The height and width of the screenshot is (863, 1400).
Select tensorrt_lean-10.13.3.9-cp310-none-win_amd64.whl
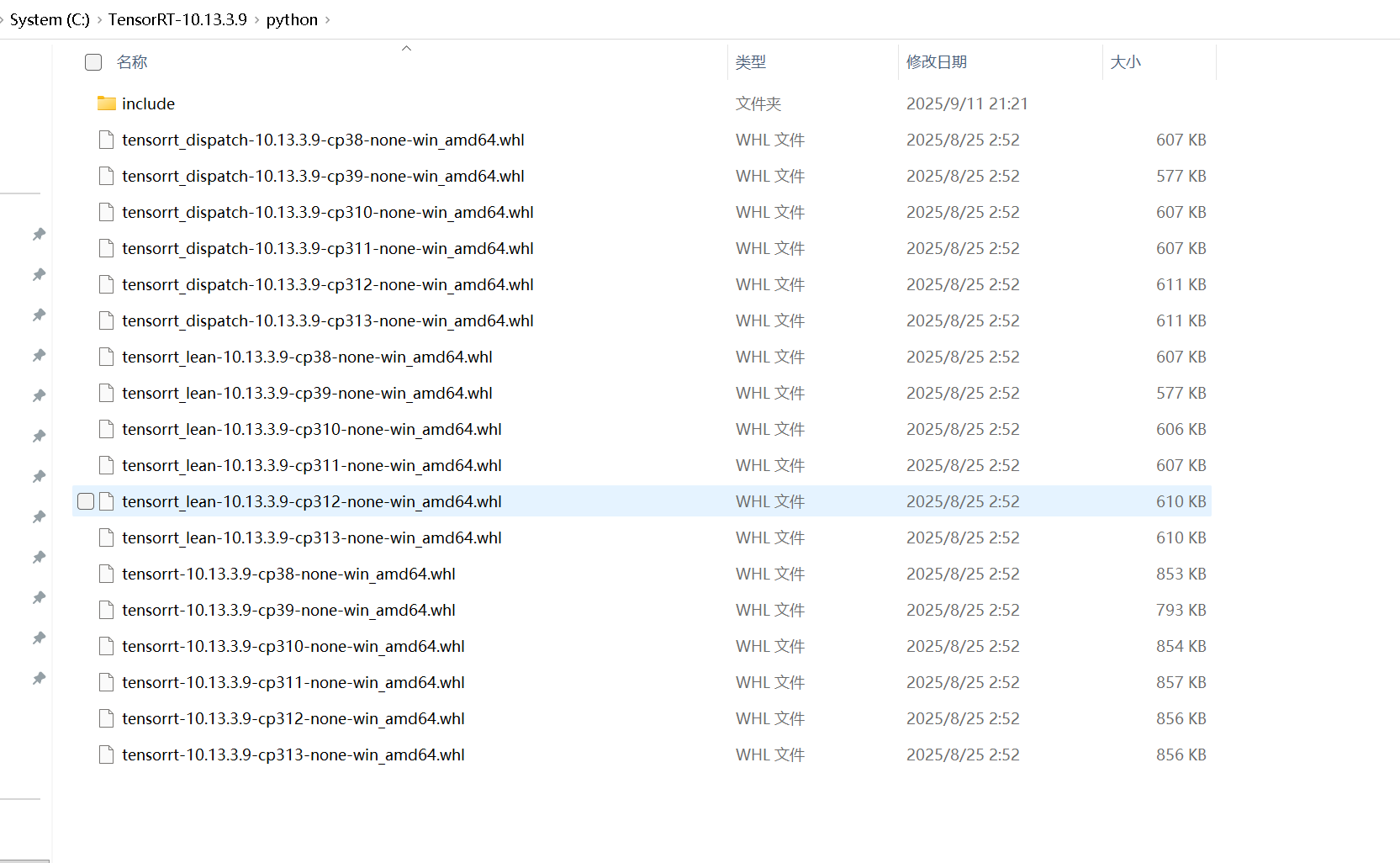pyautogui.click(x=312, y=429)
